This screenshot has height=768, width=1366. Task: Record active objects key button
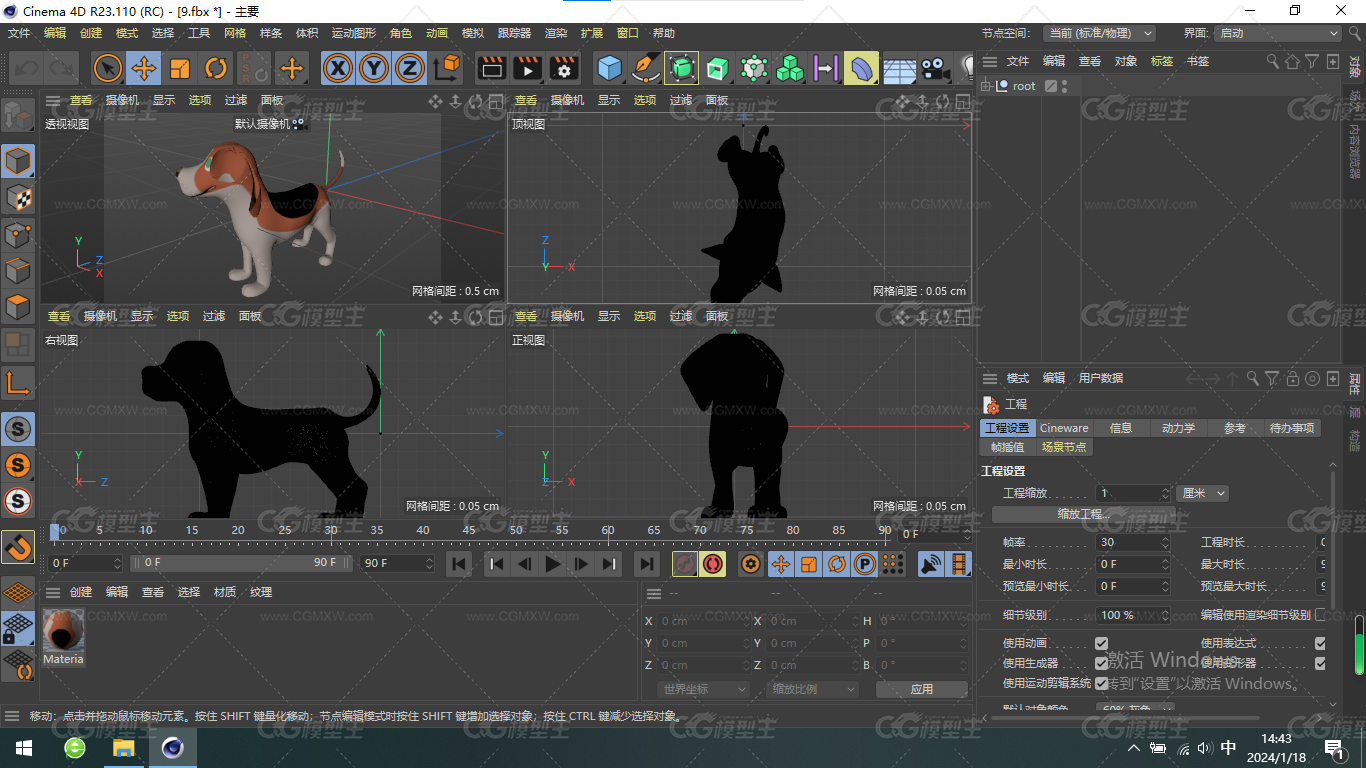tap(685, 564)
